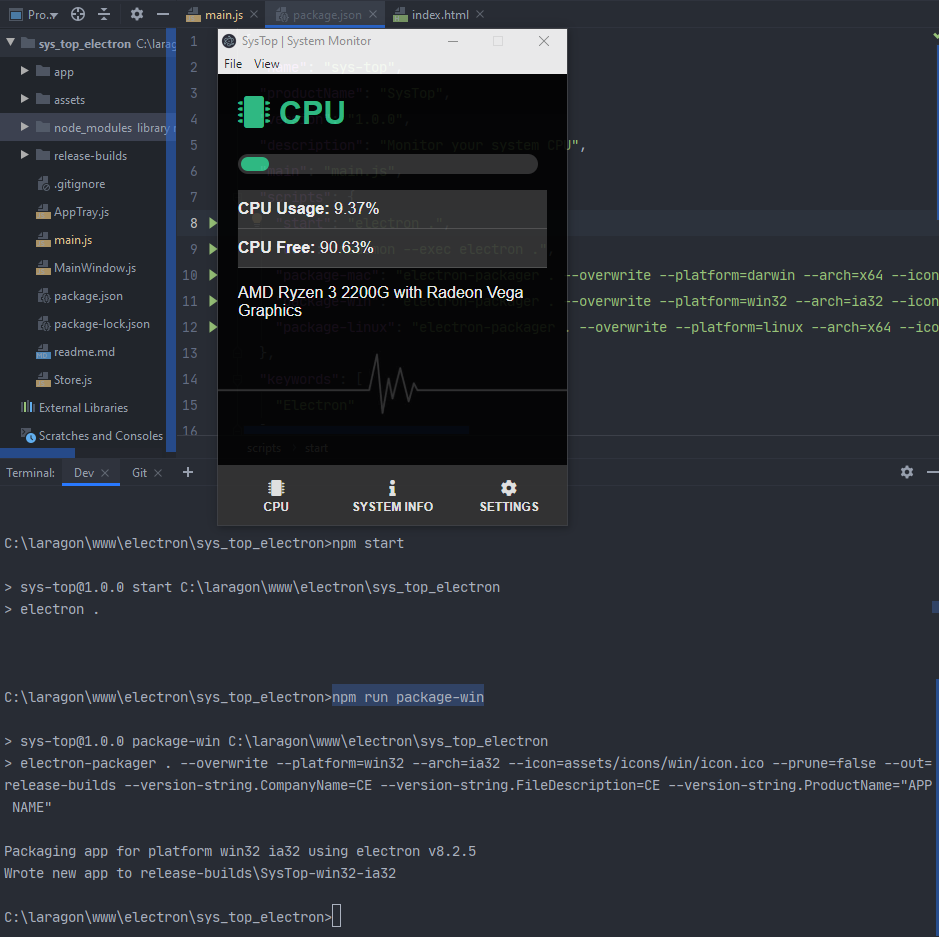Select readme.md in project tree

click(x=84, y=352)
